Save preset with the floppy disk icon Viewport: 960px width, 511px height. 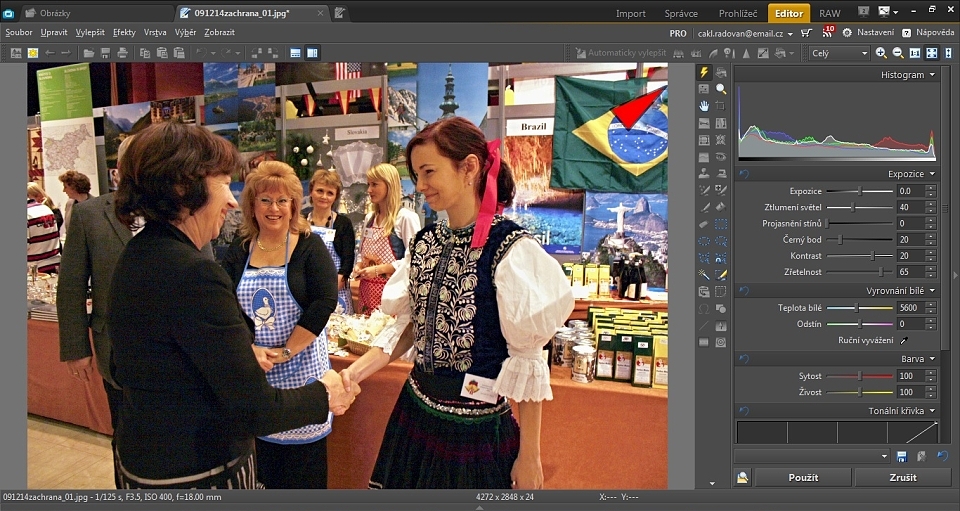(902, 456)
